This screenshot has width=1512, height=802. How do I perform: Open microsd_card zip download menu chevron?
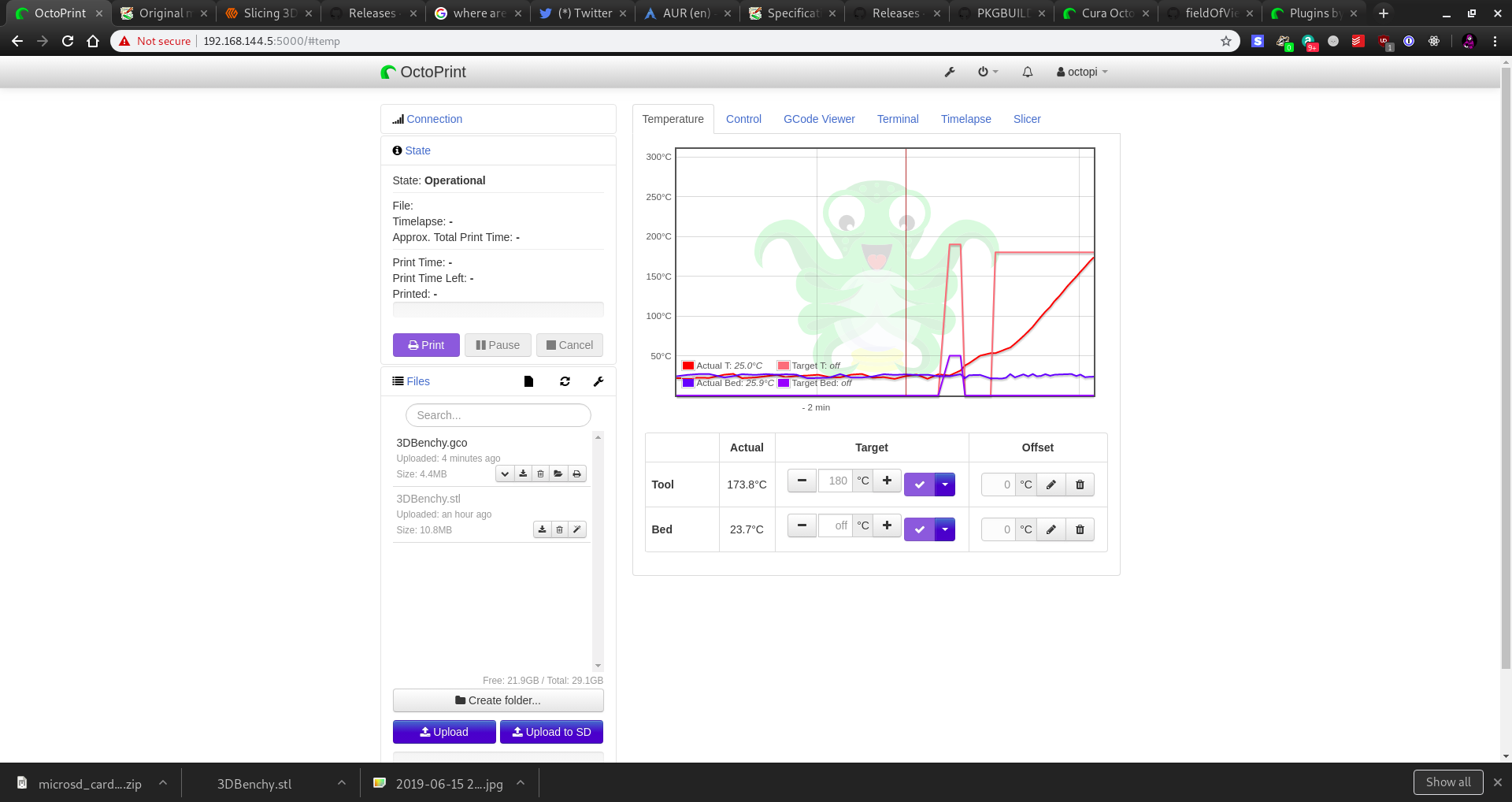pos(163,783)
